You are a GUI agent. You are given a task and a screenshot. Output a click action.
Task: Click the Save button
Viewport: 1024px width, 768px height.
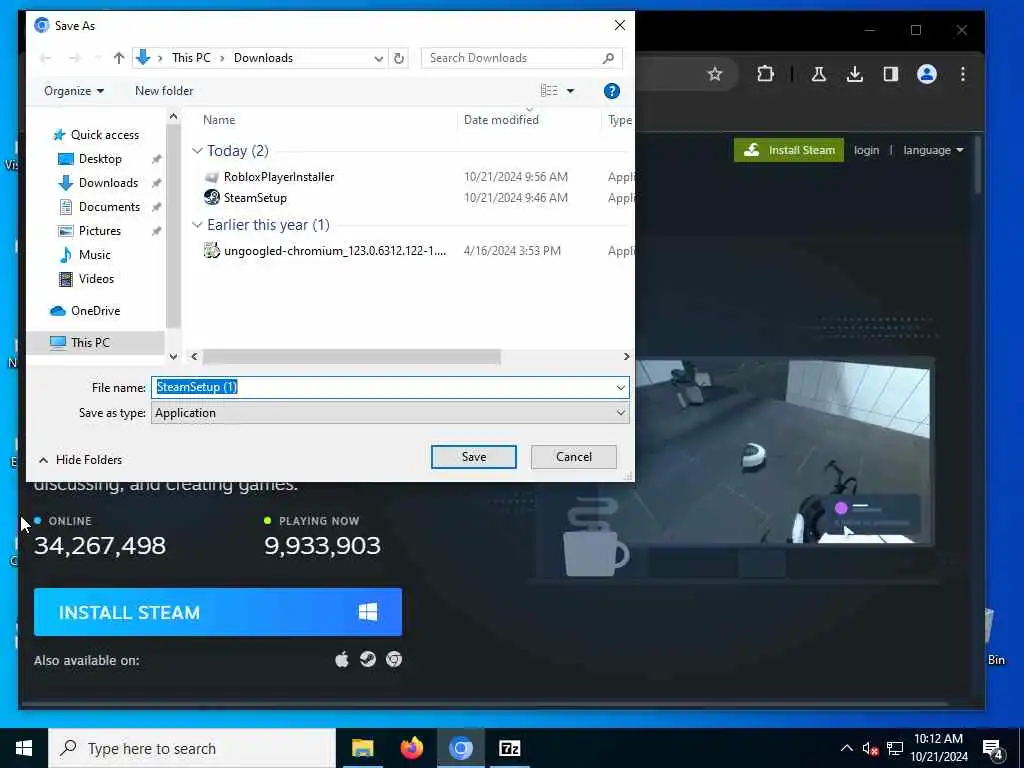click(x=473, y=457)
